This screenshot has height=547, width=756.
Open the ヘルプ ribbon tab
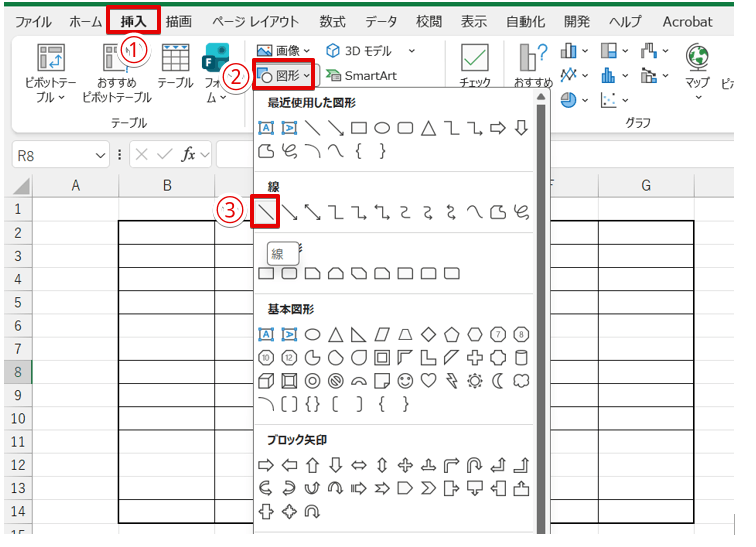(x=625, y=22)
